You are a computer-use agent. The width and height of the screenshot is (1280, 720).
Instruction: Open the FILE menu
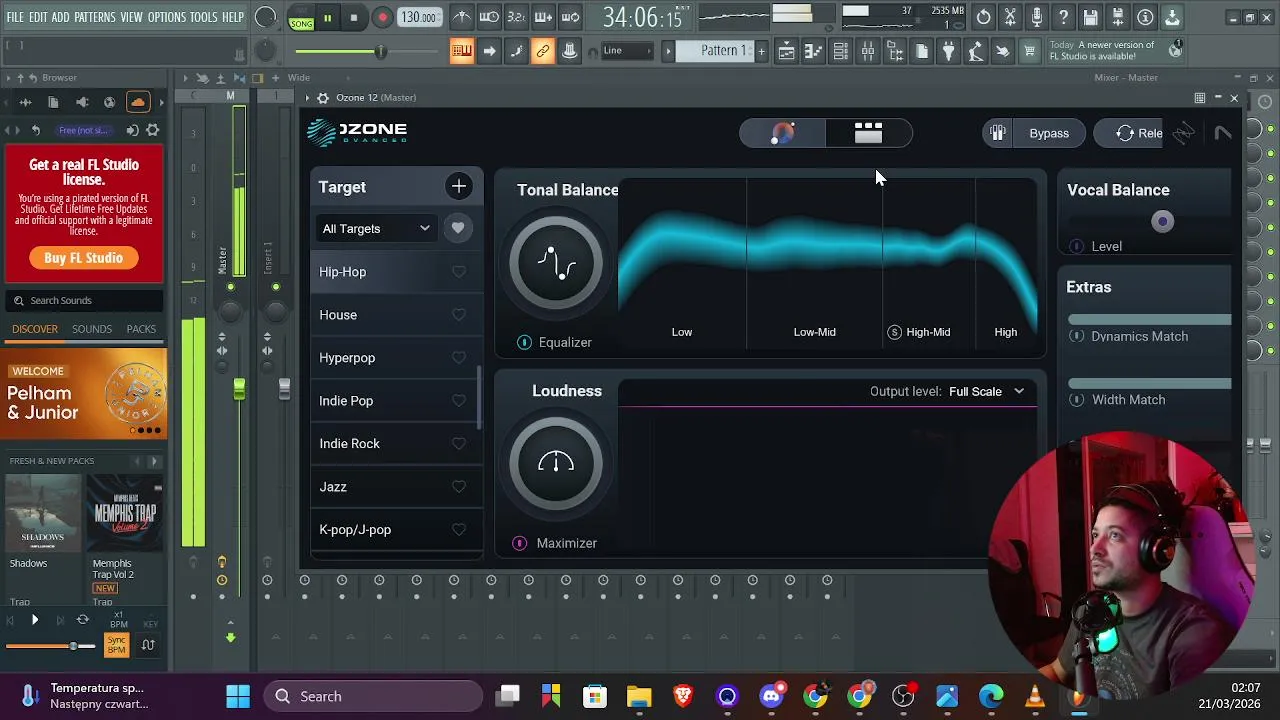click(x=15, y=18)
